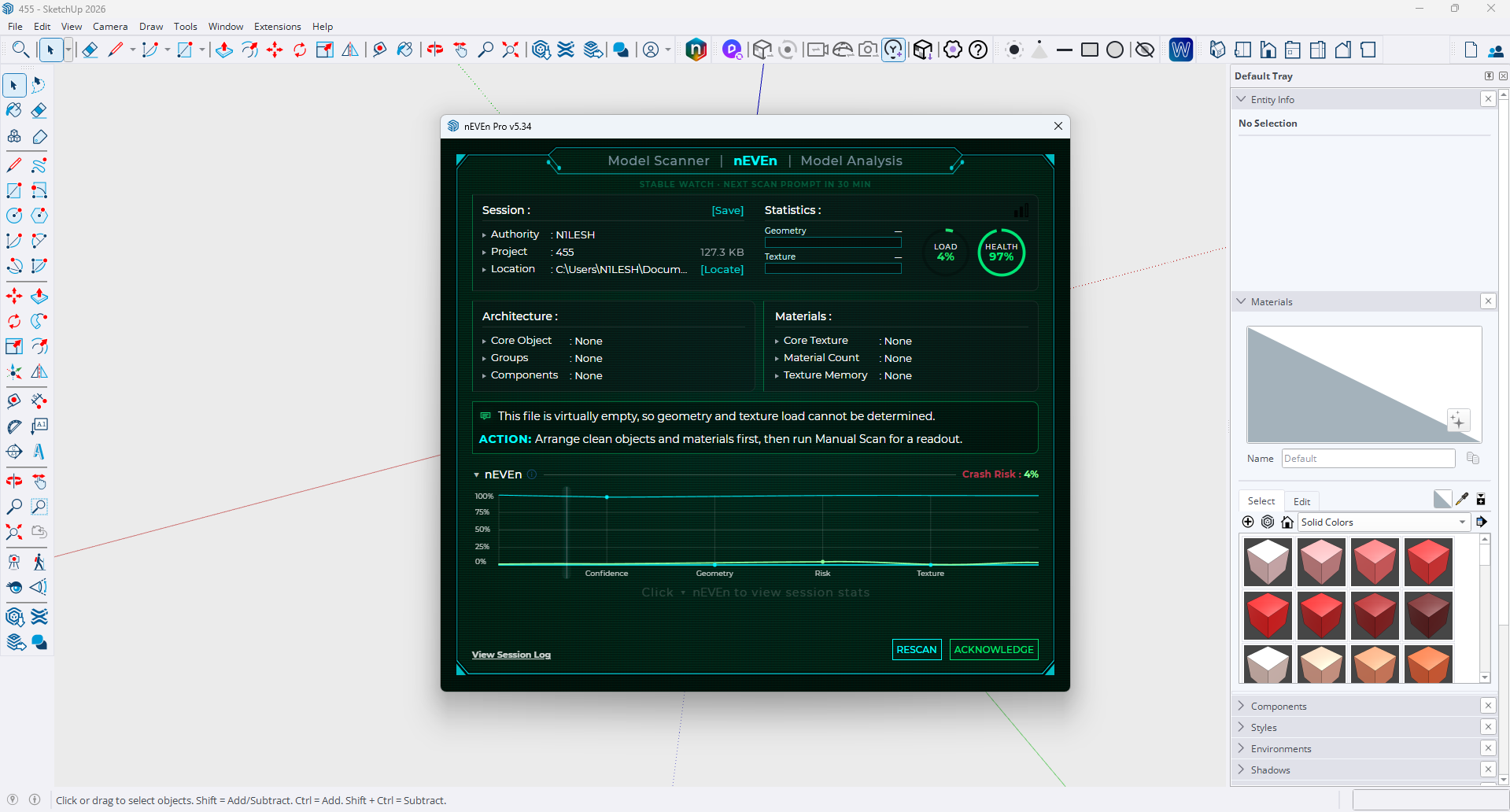Select the Push/Pull tool in top toolbar
Viewport: 1510px width, 812px height.
pos(224,50)
